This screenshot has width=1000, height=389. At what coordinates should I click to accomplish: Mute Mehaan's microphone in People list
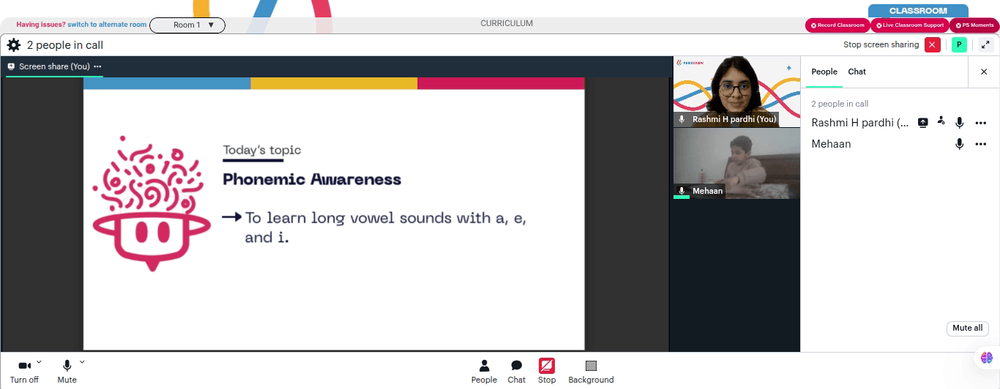click(959, 144)
